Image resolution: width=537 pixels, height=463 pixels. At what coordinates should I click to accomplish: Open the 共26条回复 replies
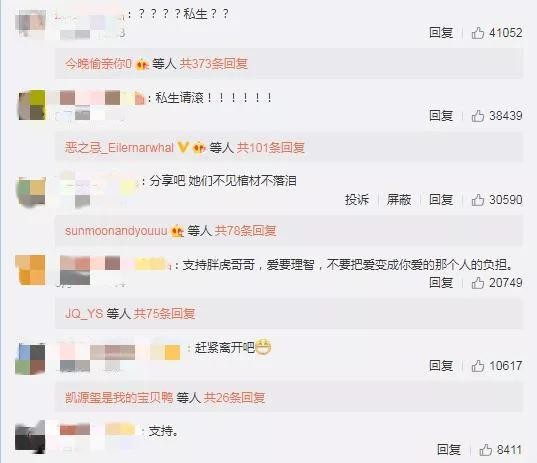[235, 398]
